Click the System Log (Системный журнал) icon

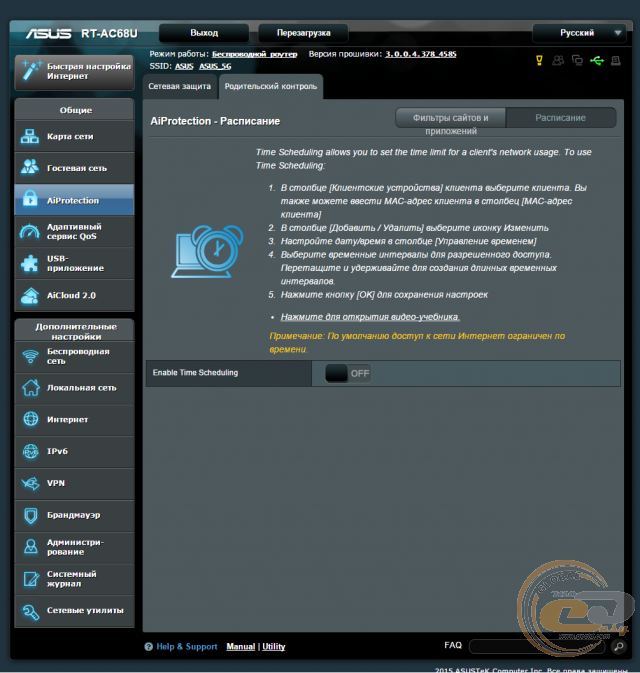[30, 579]
